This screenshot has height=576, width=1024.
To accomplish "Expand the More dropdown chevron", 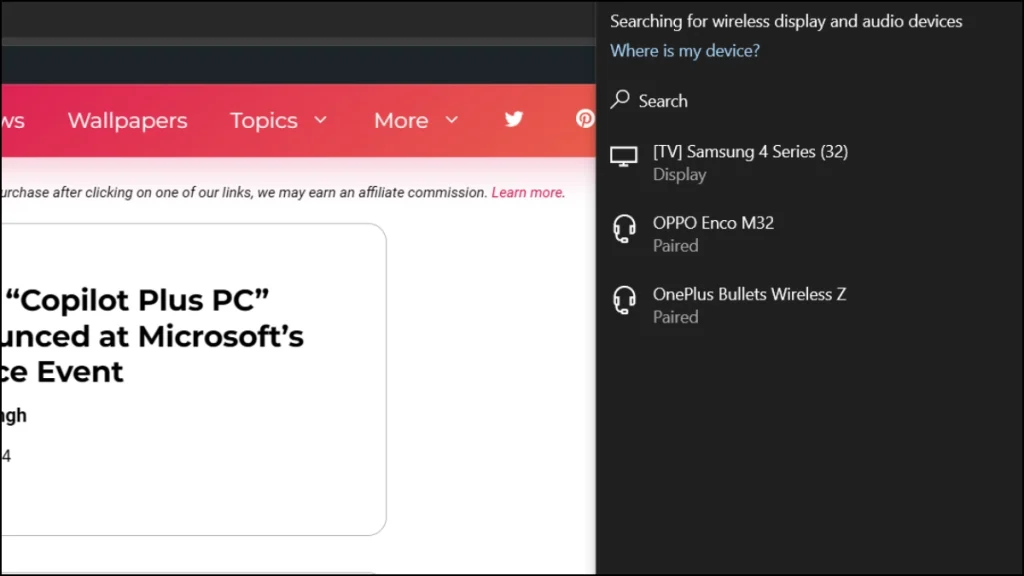I will click(x=452, y=120).
